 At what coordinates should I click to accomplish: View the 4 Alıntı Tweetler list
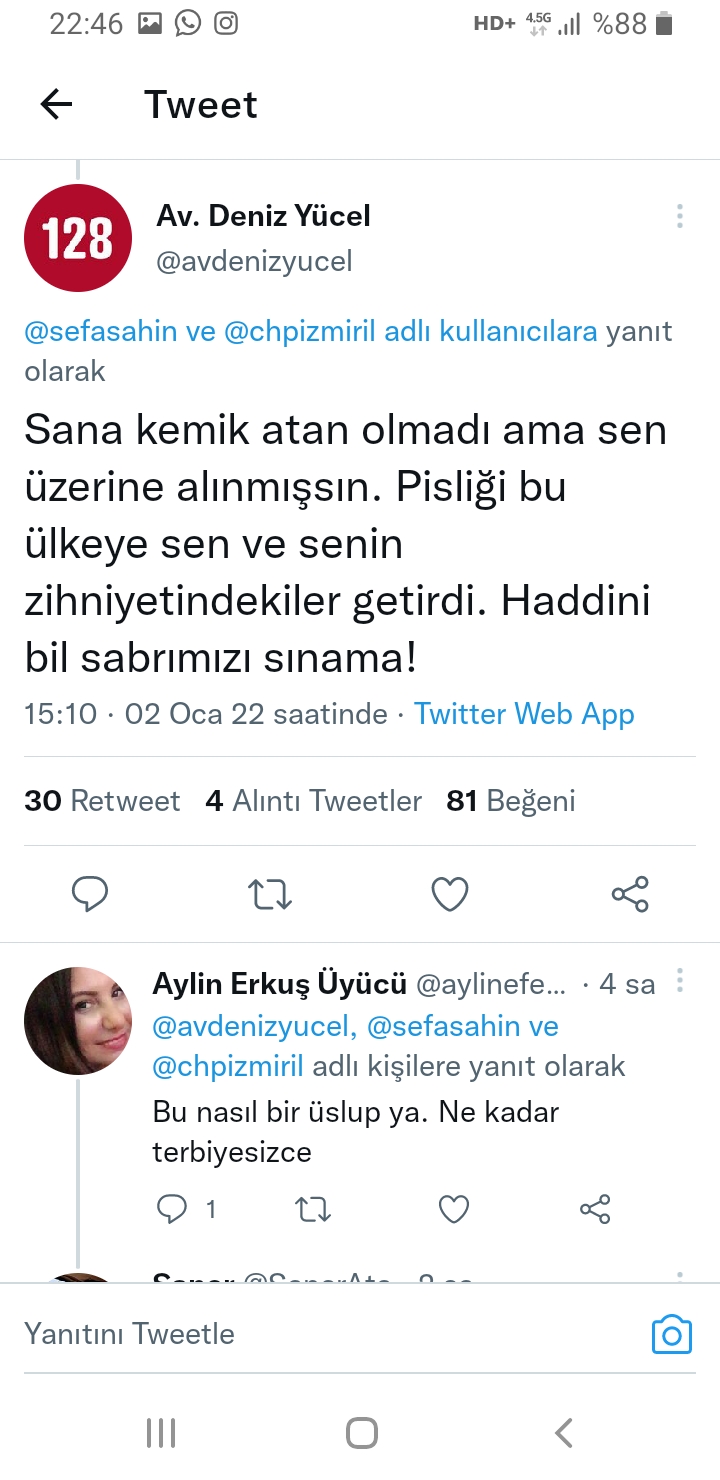coord(313,801)
